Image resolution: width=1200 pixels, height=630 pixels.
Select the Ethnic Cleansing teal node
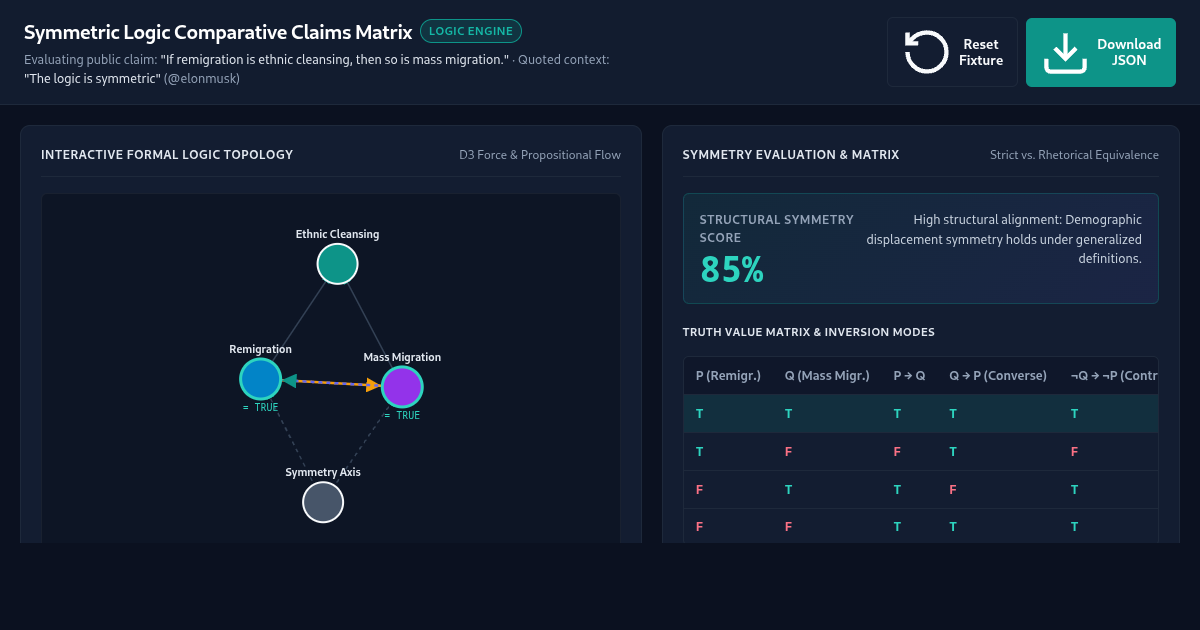point(337,264)
